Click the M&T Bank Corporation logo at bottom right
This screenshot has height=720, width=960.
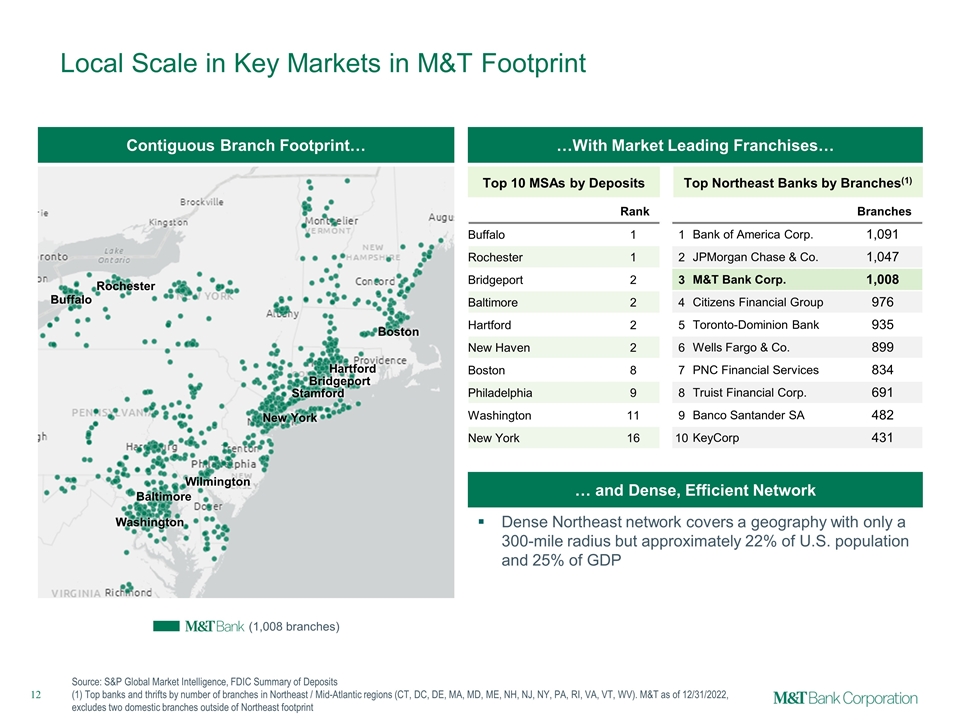[x=845, y=698]
